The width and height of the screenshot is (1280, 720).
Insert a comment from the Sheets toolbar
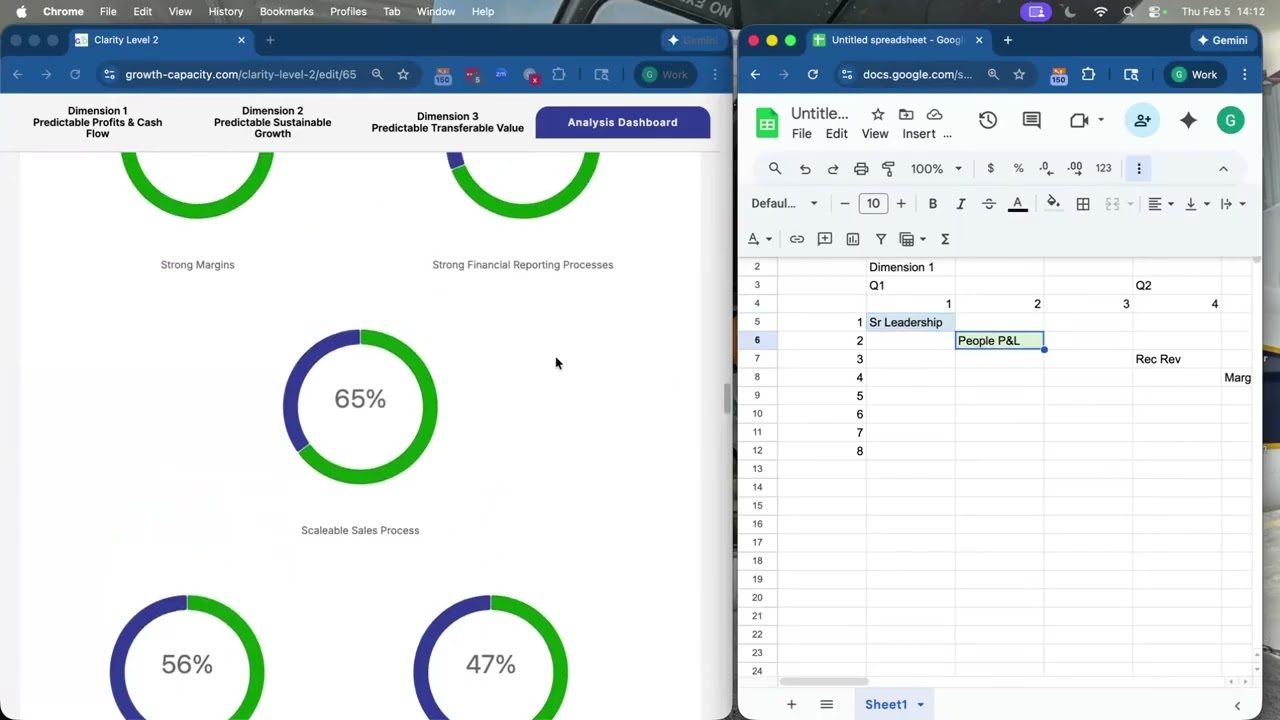[x=825, y=239]
